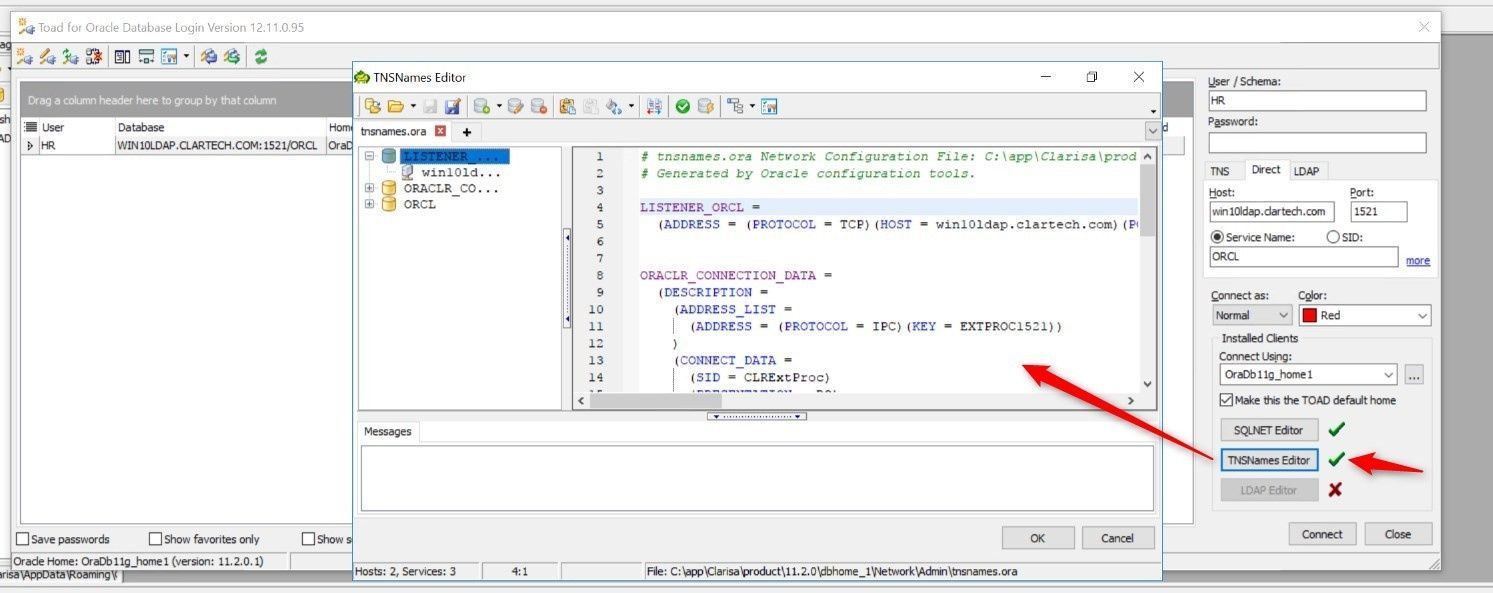Screen dimensions: 1493x593
Task: Click the green-arrows plug icon in Login toolbar
Action: coord(70,57)
